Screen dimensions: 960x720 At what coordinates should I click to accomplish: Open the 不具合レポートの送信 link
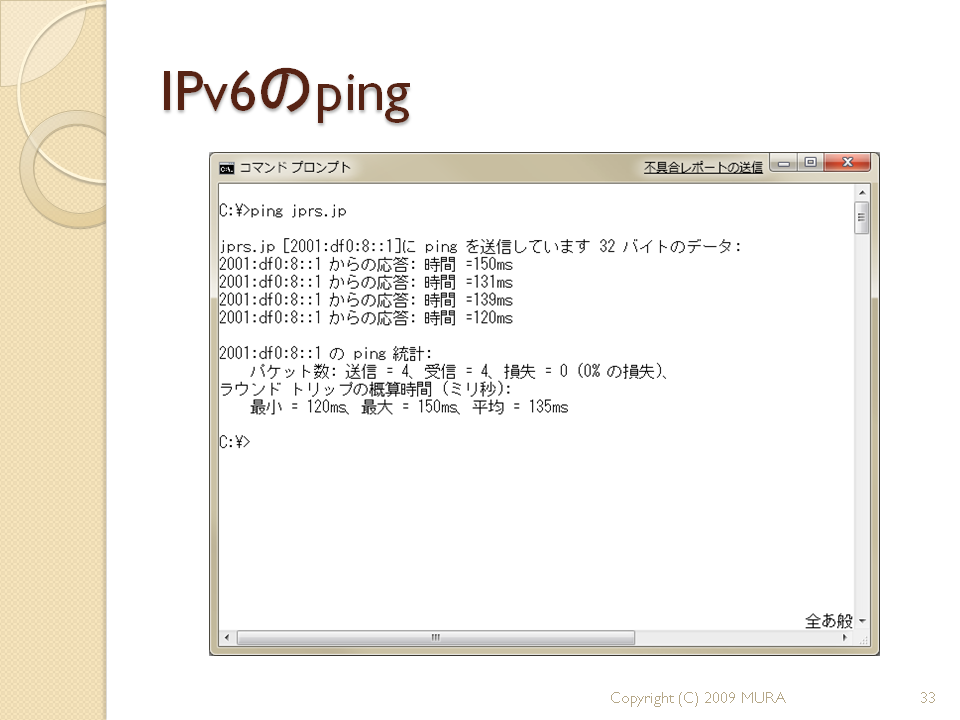point(703,167)
